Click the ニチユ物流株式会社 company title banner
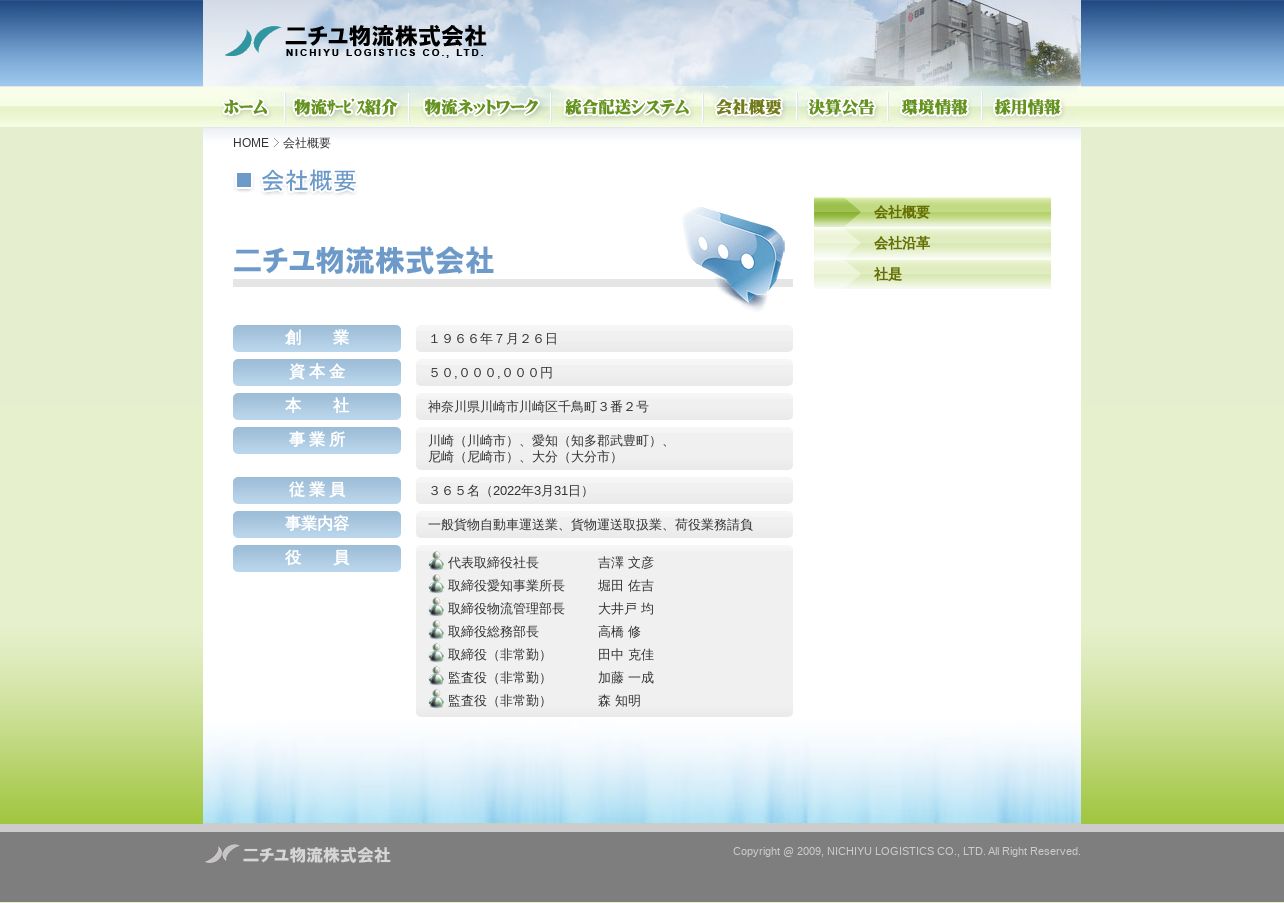 click(x=363, y=261)
